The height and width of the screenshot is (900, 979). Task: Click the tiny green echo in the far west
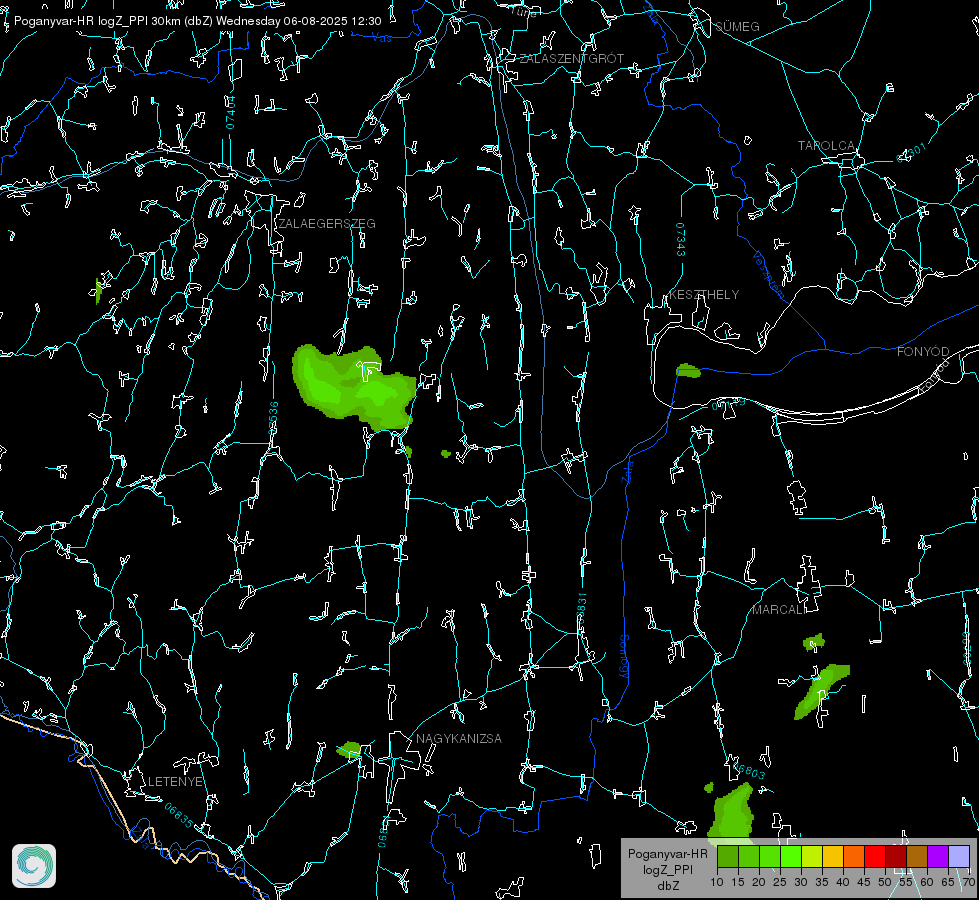click(98, 291)
